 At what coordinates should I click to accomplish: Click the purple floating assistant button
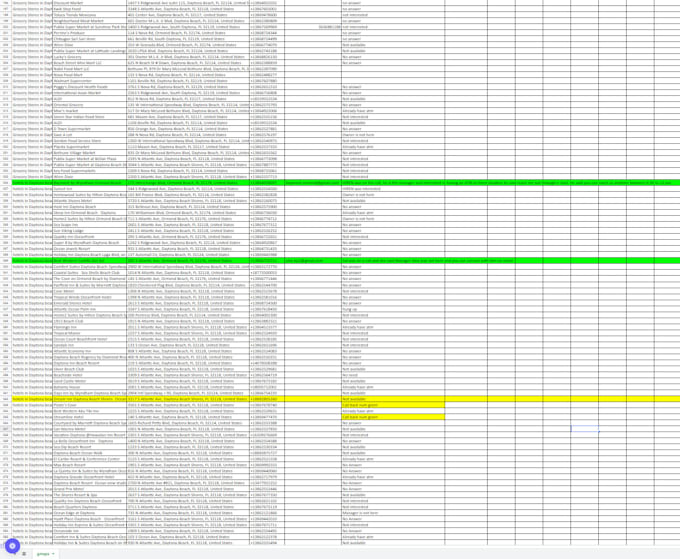12,546
